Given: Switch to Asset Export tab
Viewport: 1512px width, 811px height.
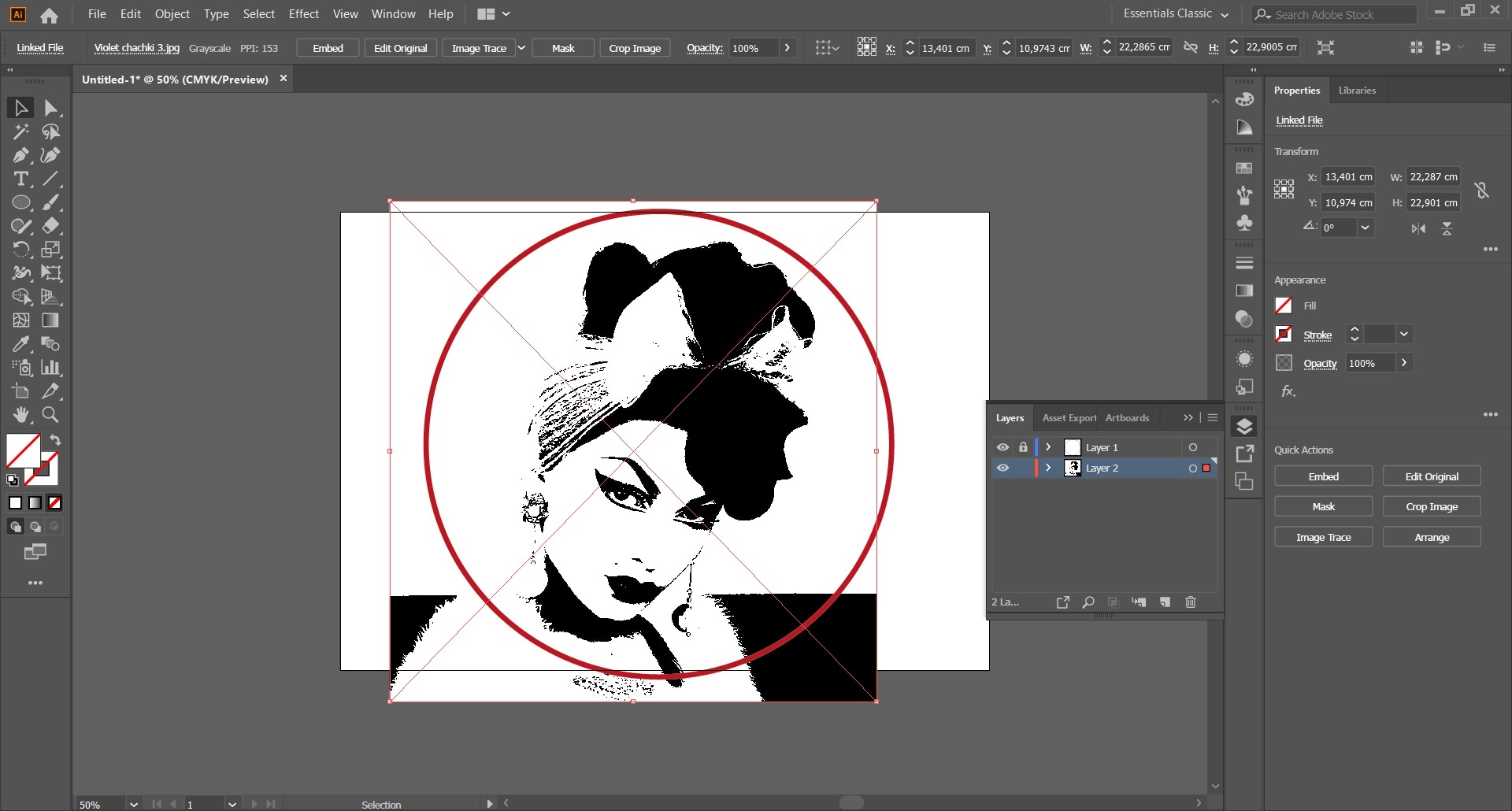Looking at the screenshot, I should tap(1069, 418).
